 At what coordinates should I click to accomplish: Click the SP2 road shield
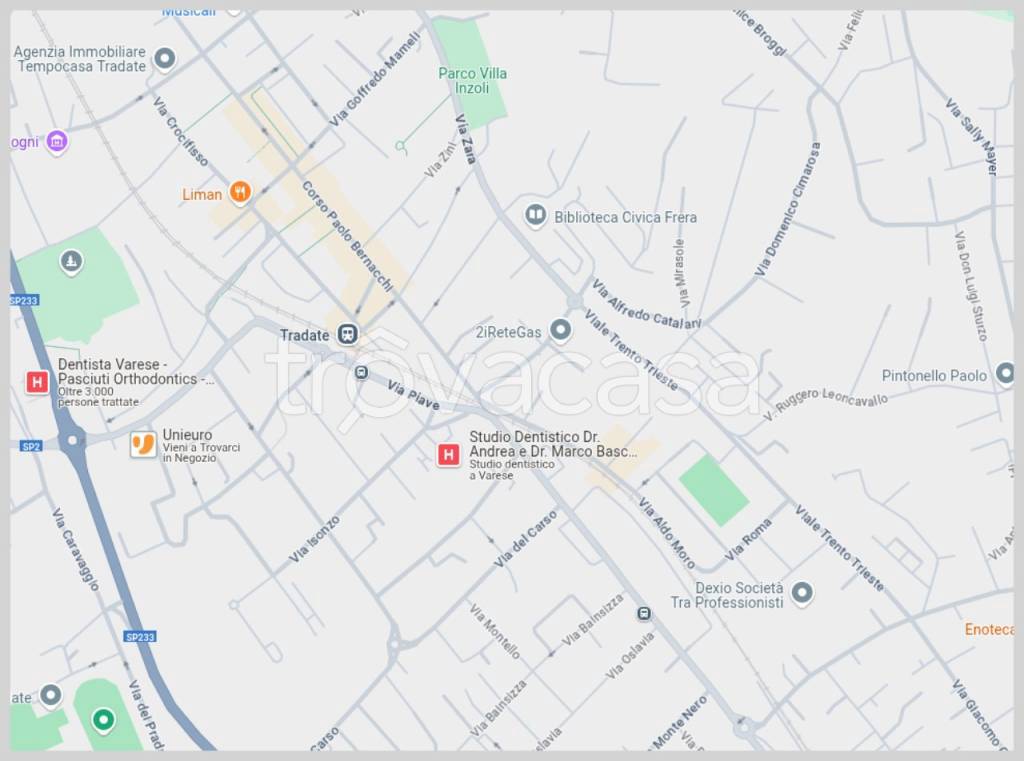[31, 447]
